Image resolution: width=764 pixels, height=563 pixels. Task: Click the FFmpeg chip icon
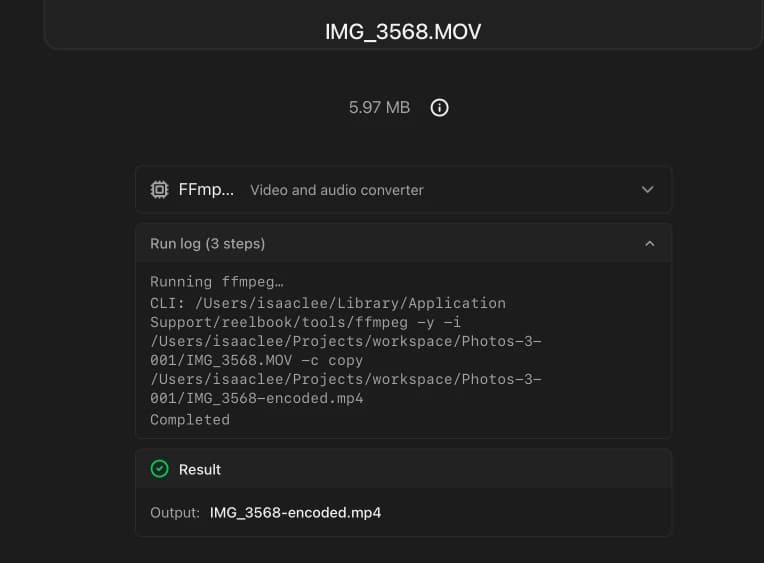coord(159,190)
